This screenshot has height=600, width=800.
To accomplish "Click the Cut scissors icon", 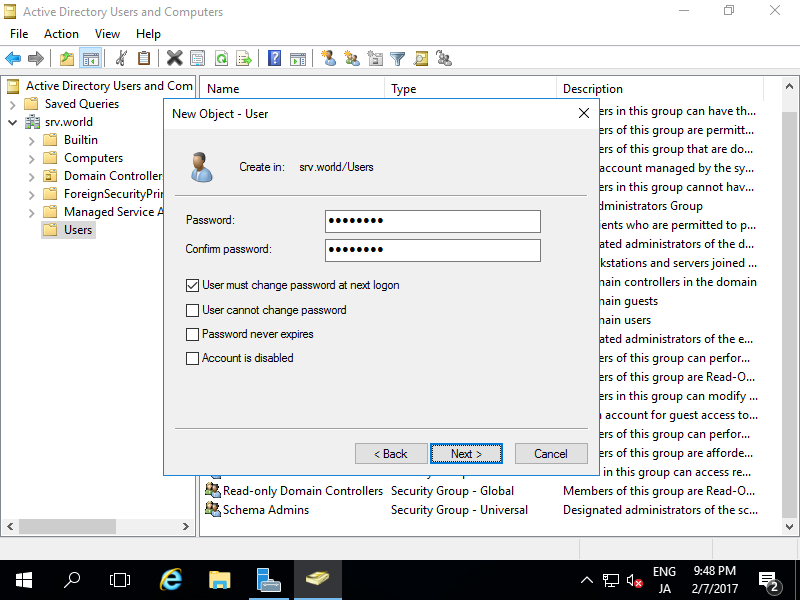I will [x=121, y=59].
